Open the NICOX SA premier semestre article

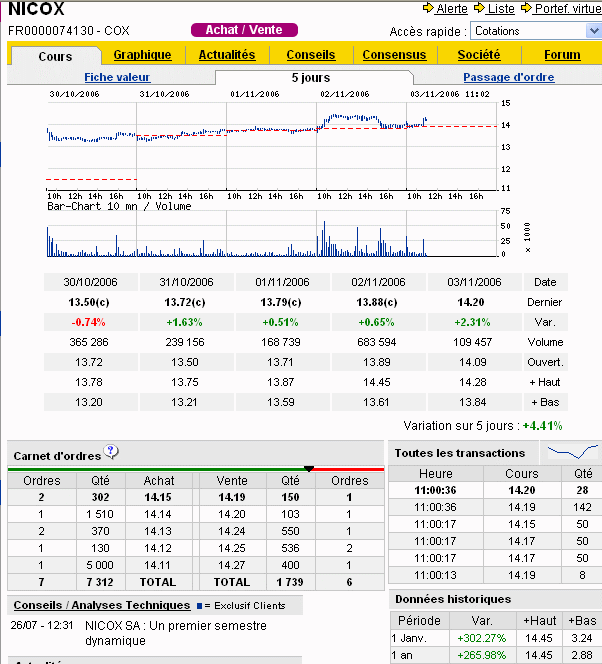point(176,633)
